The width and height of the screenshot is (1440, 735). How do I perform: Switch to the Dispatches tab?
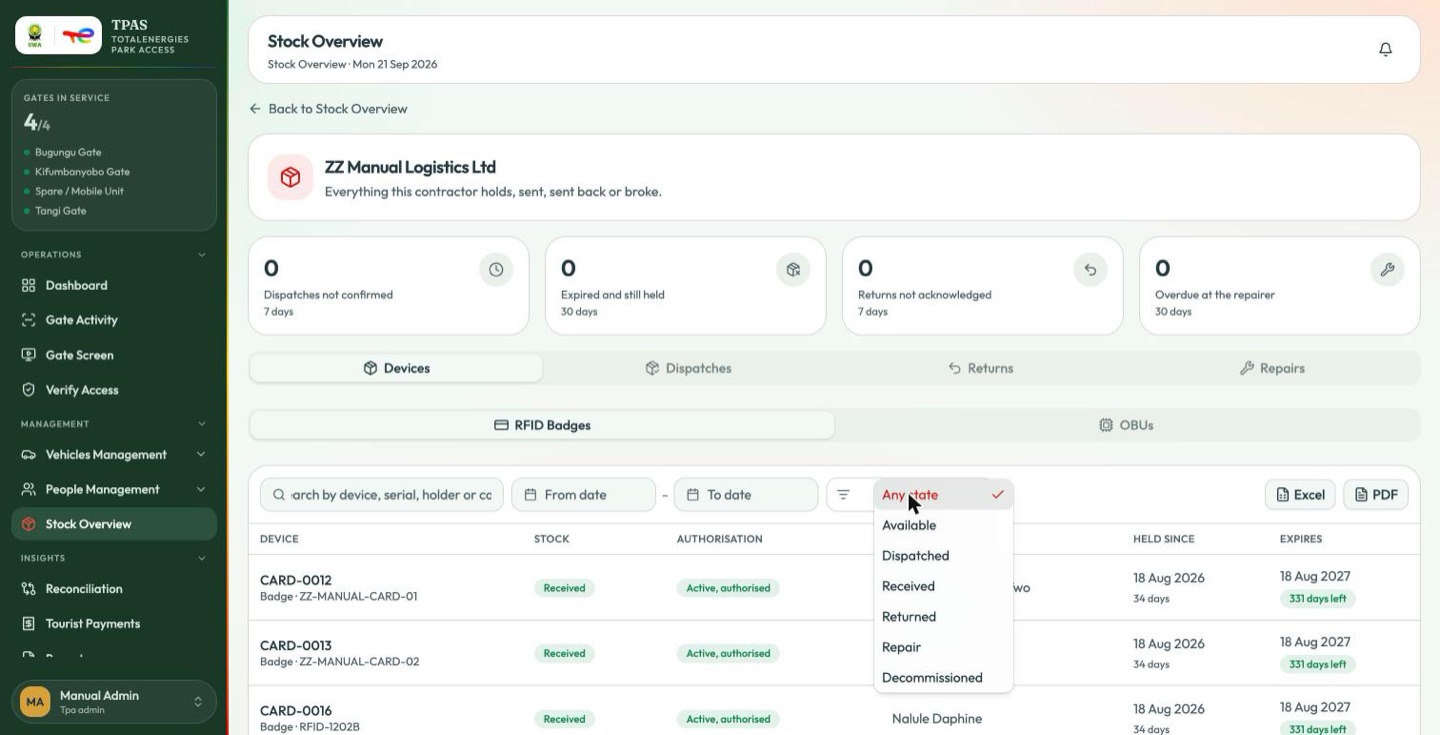688,368
